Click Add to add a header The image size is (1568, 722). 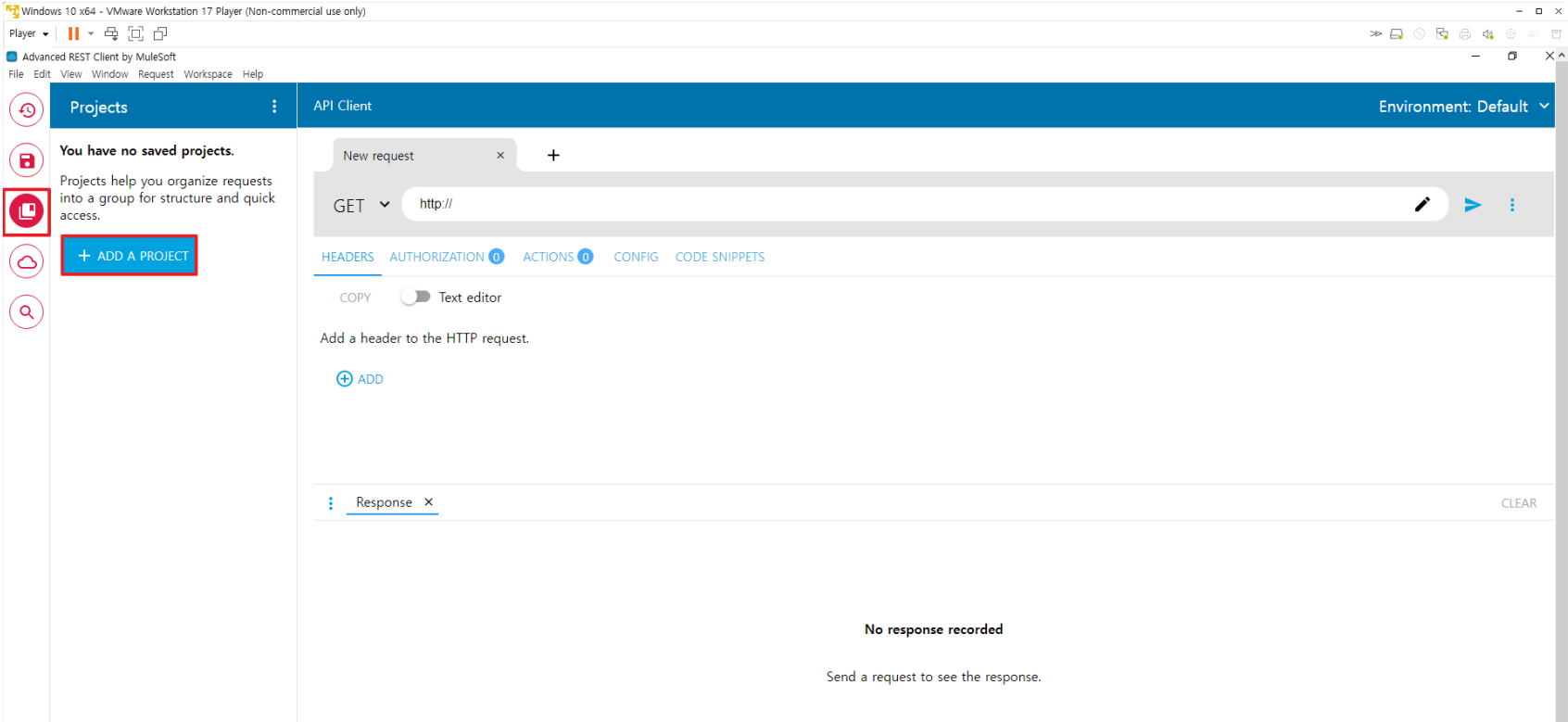(x=360, y=379)
